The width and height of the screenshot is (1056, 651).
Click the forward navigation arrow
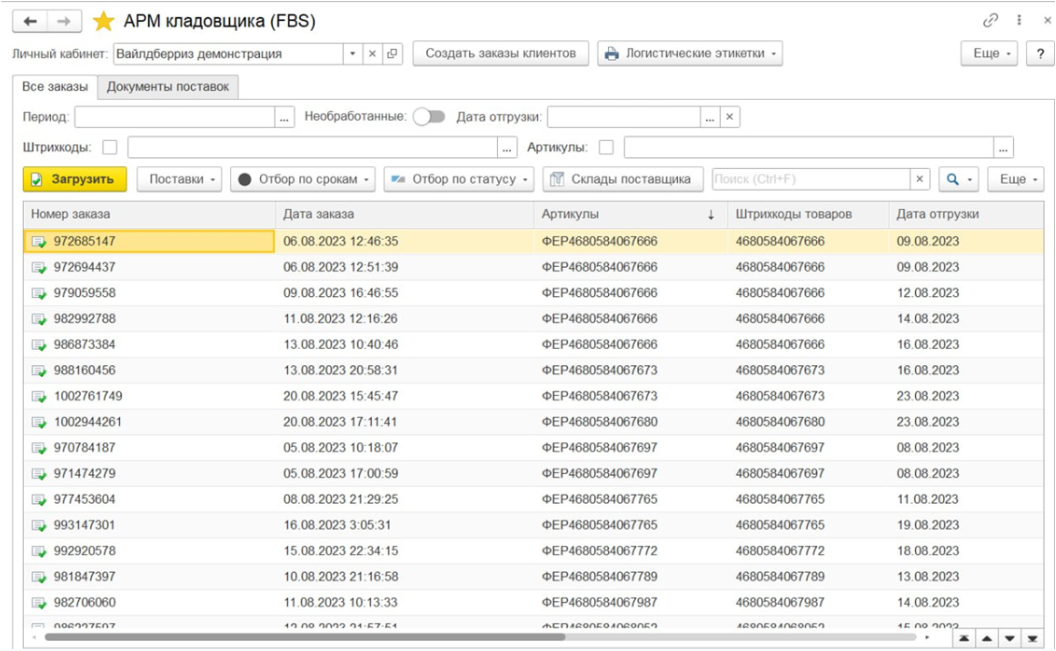coord(64,21)
